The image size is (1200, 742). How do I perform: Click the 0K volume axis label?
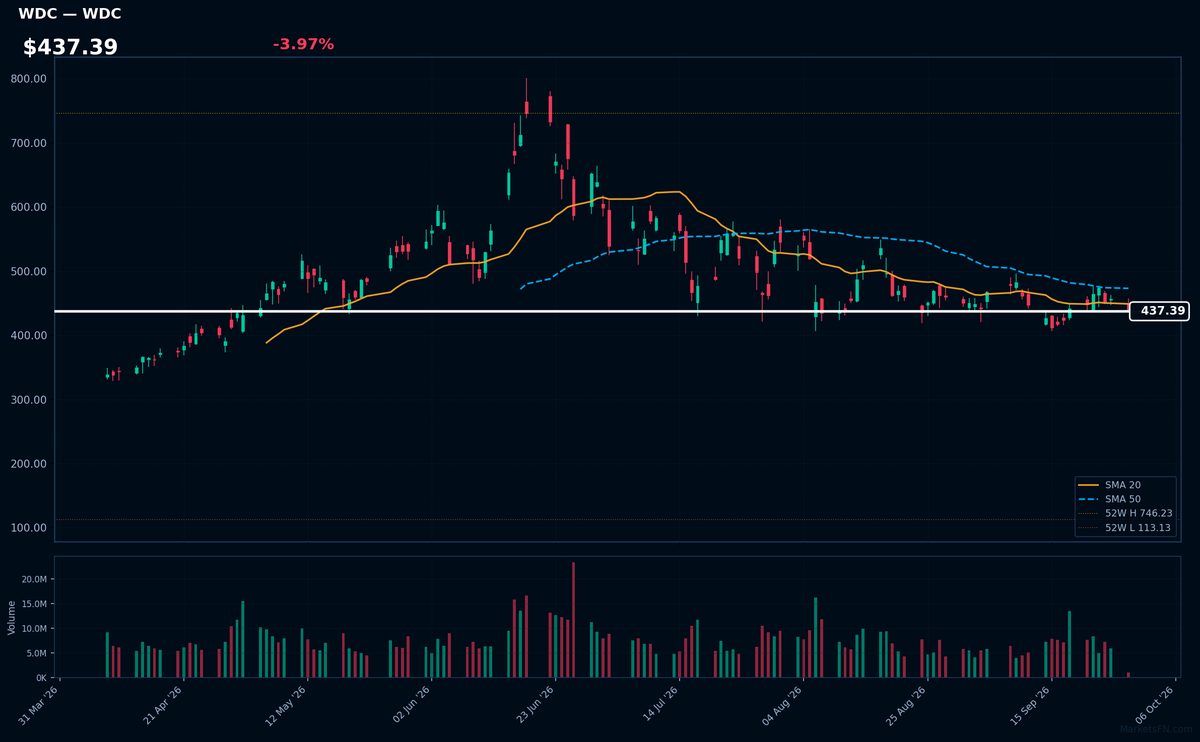click(x=41, y=678)
